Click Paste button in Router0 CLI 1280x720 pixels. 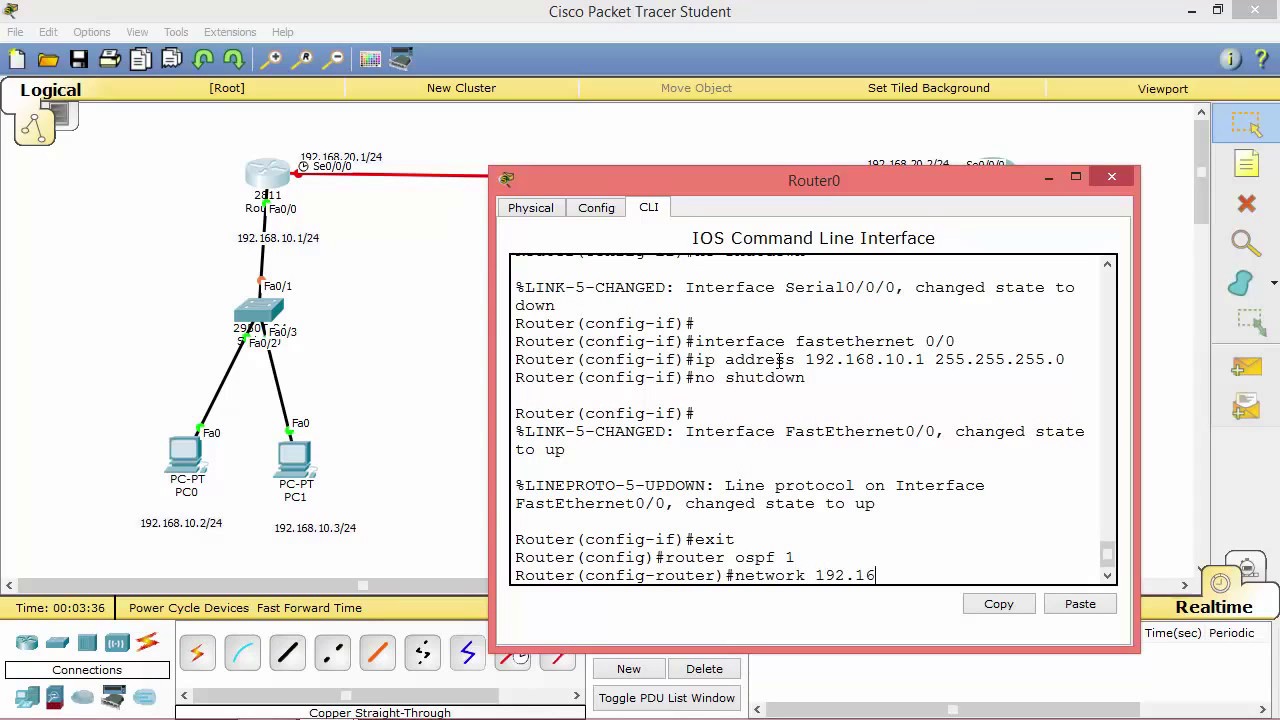[x=1080, y=604]
